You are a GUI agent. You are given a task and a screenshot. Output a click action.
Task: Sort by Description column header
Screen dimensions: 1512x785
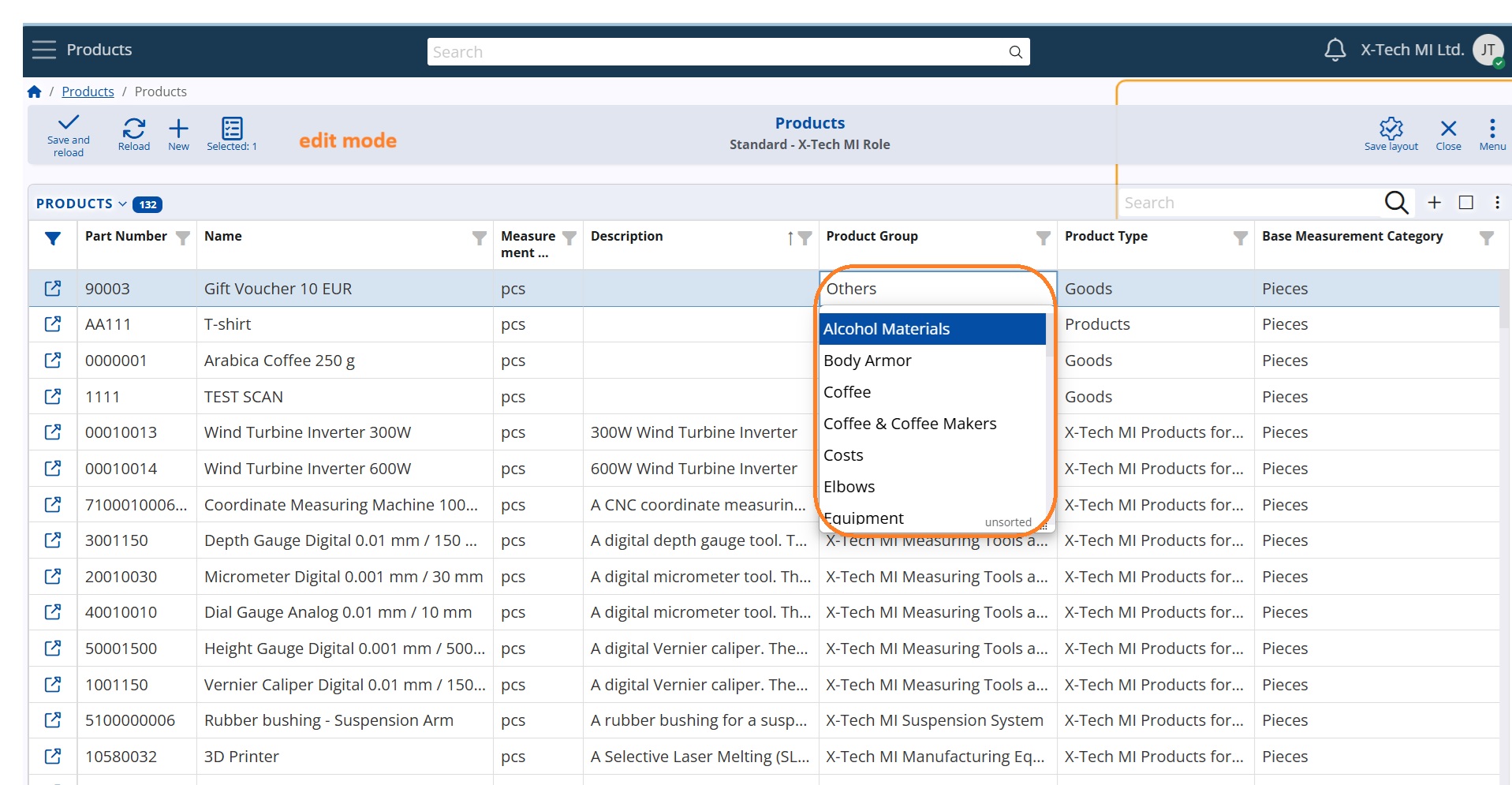coord(627,236)
